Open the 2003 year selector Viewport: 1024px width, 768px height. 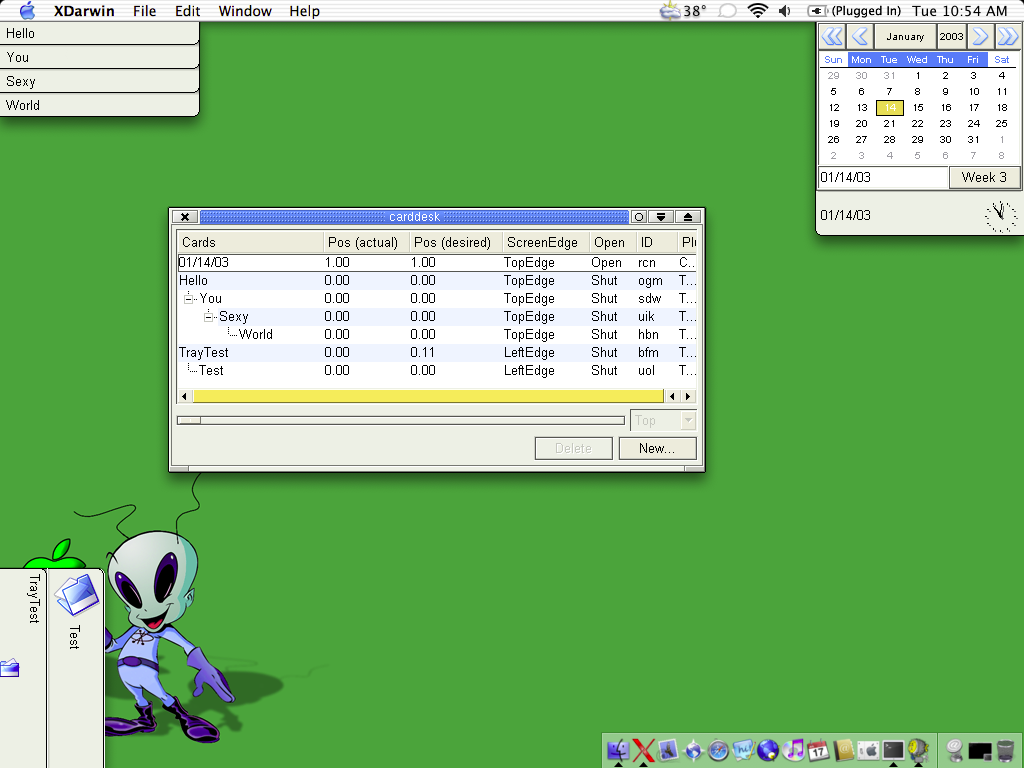tap(952, 37)
